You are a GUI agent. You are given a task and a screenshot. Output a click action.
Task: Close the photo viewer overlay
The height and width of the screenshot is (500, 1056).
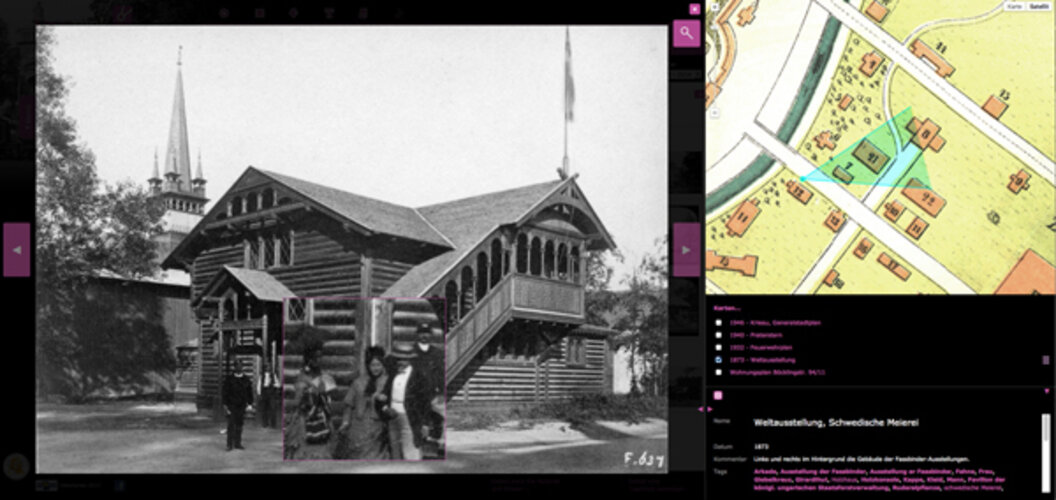(694, 9)
